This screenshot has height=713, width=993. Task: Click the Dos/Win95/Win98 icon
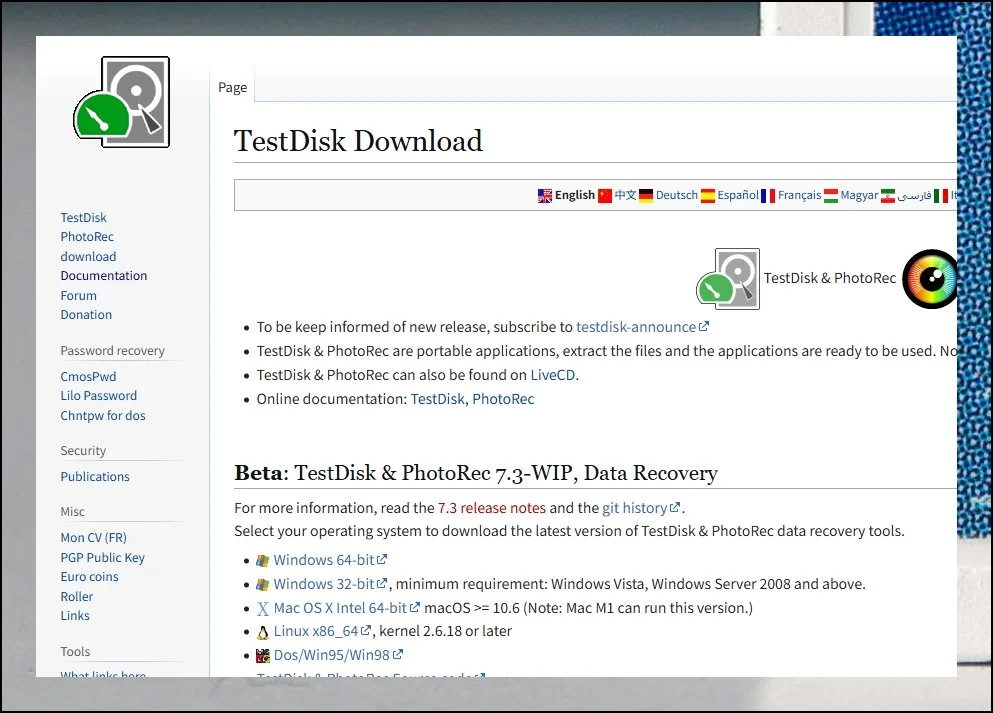[x=263, y=656]
